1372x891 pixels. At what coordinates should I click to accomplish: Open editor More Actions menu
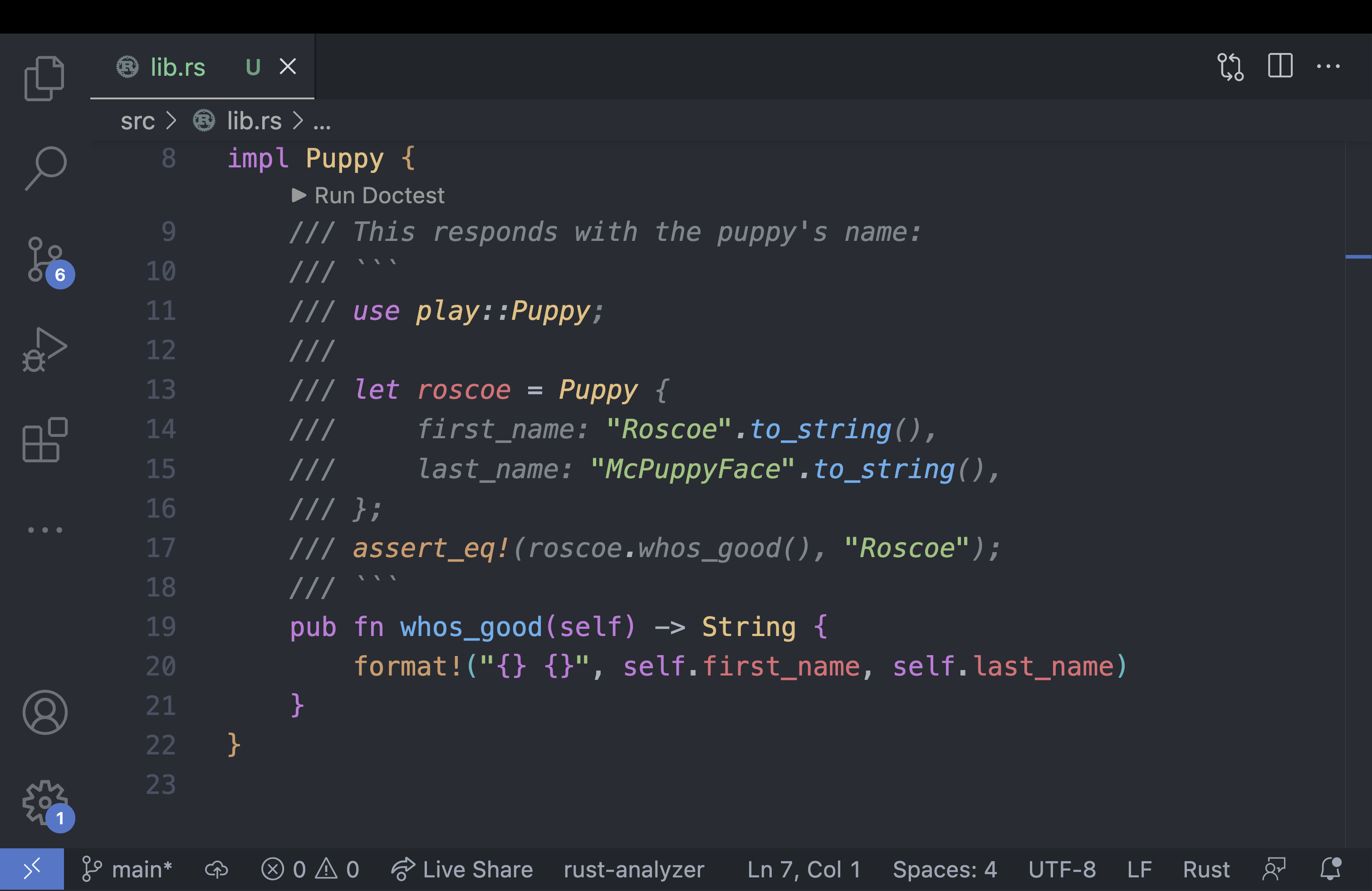[x=1328, y=66]
